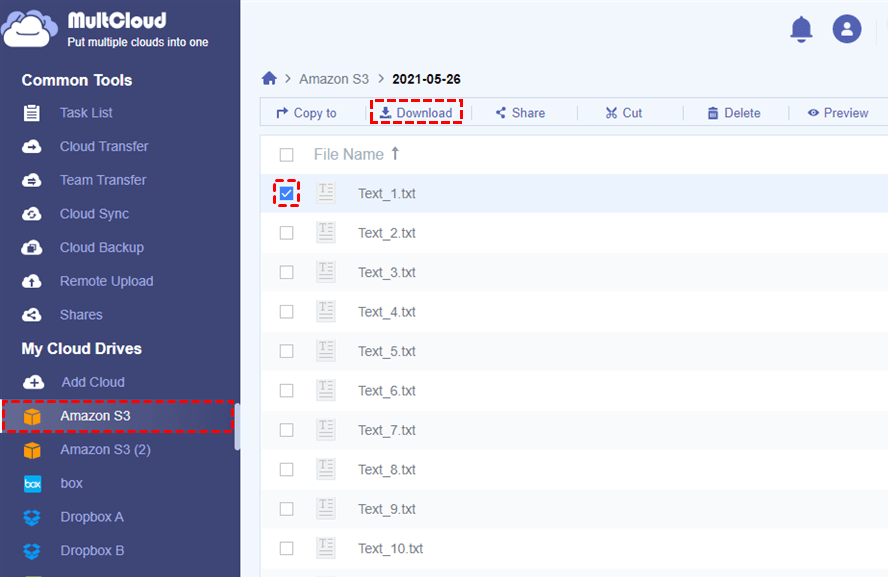
Task: Click the Dropbox B logo icon
Action: [32, 551]
